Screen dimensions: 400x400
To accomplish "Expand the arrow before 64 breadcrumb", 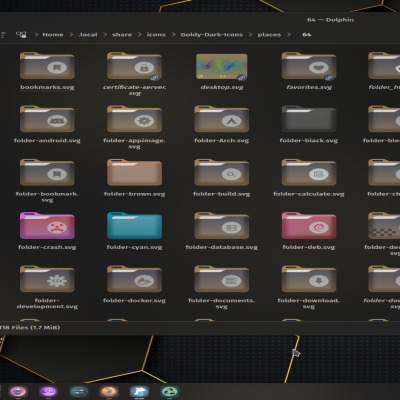I will [289, 35].
